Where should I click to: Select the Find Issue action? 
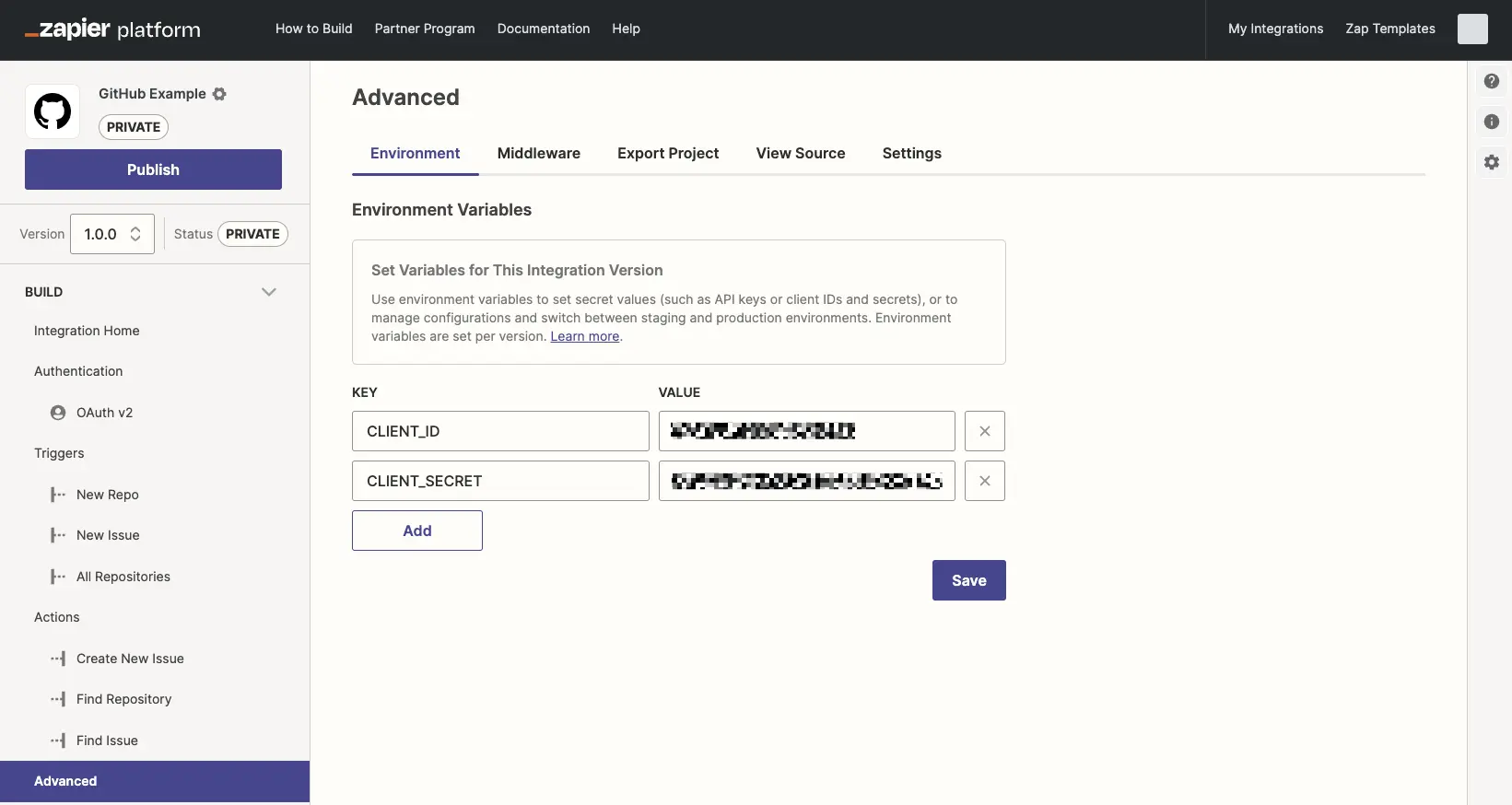[107, 741]
